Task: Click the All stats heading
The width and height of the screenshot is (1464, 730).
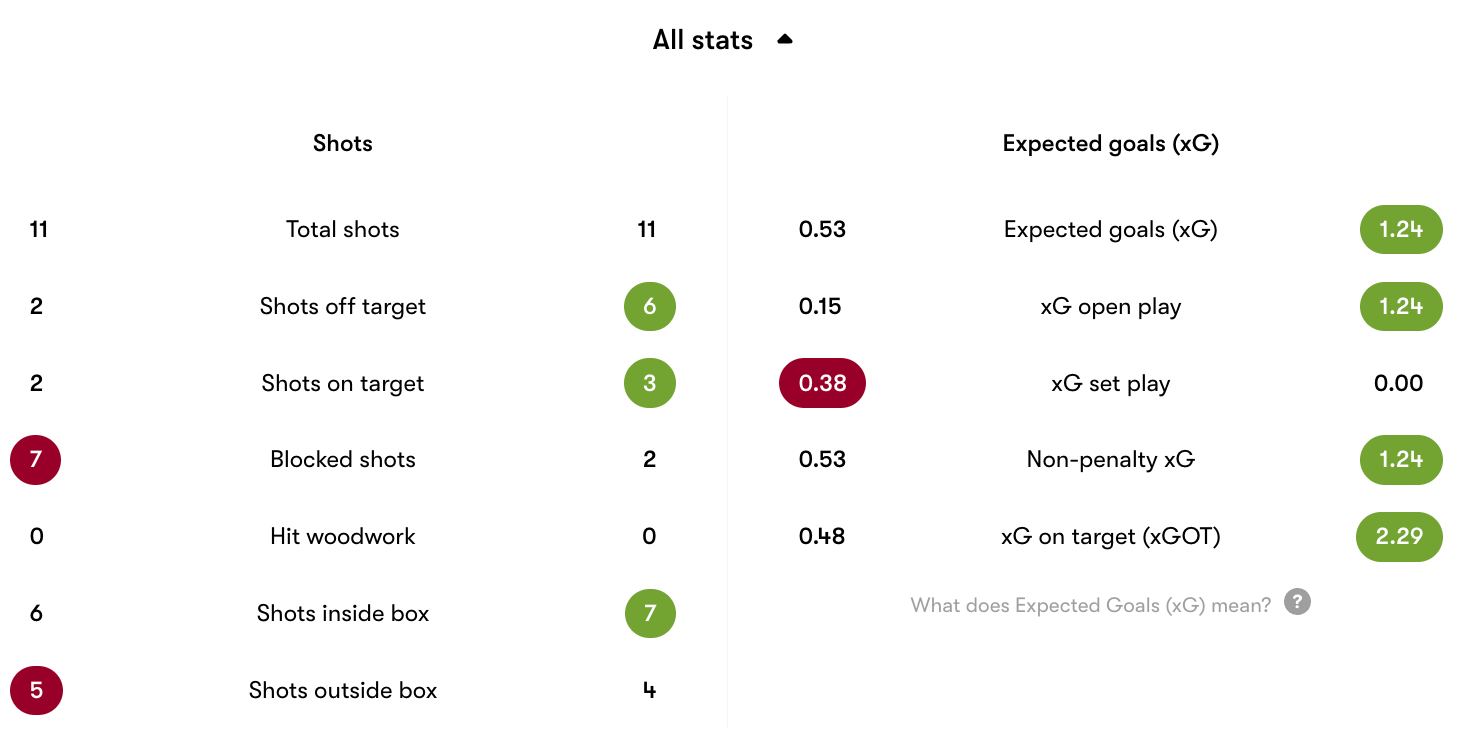Action: [x=702, y=40]
